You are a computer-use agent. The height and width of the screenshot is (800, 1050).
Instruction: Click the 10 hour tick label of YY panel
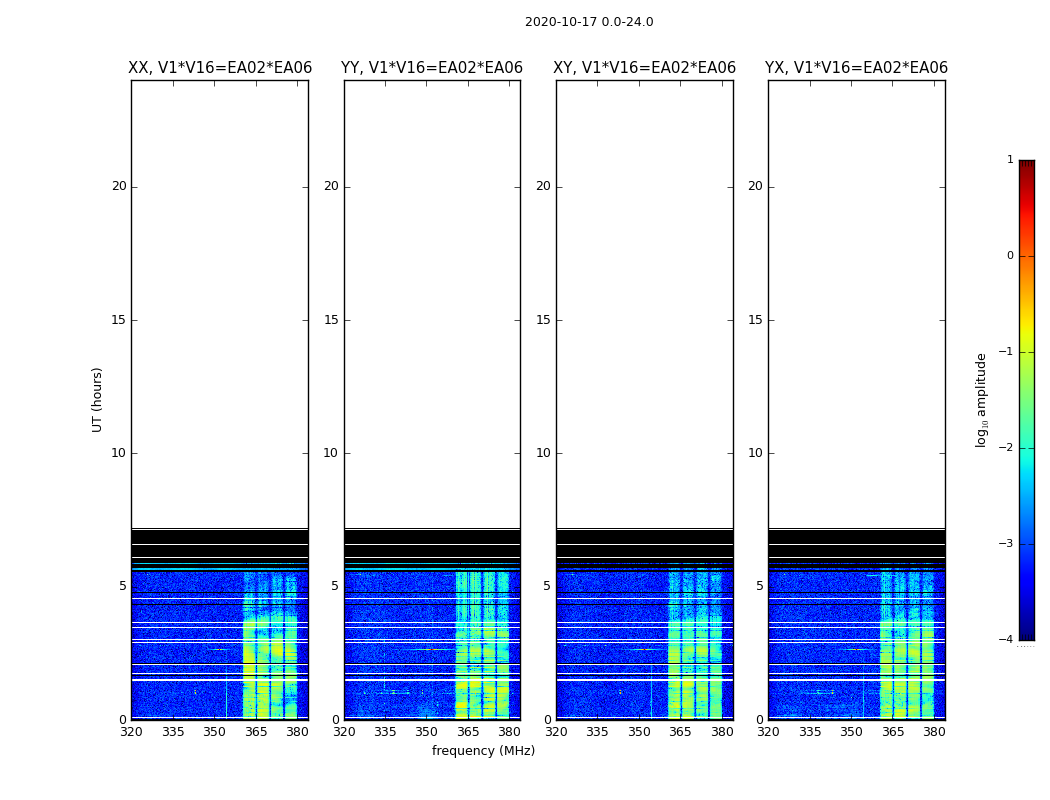(330, 453)
